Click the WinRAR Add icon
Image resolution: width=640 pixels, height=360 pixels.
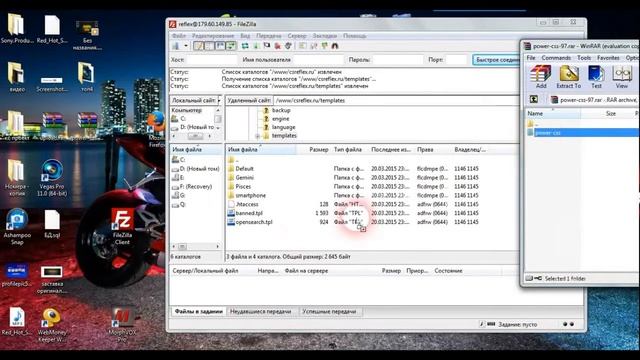tap(540, 77)
